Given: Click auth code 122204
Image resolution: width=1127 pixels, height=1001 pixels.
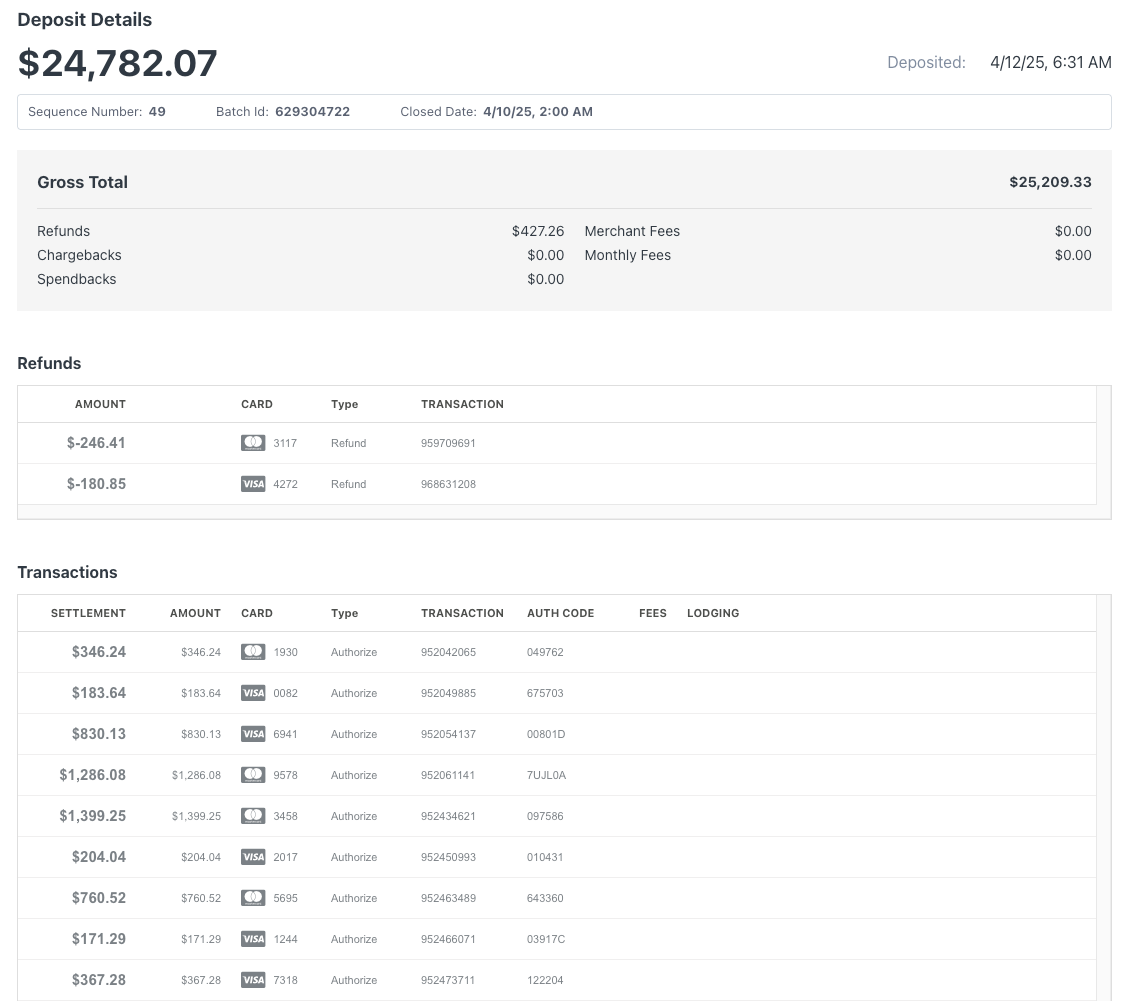Looking at the screenshot, I should (x=545, y=979).
